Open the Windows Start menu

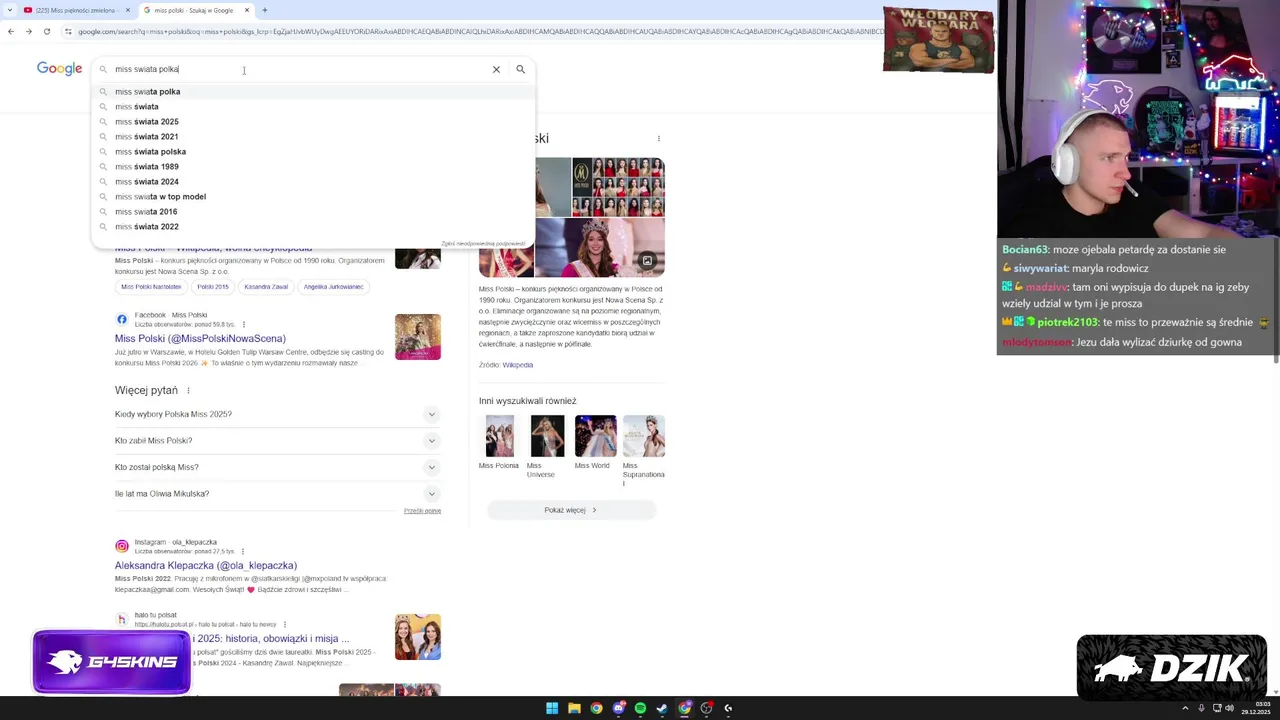coord(552,708)
